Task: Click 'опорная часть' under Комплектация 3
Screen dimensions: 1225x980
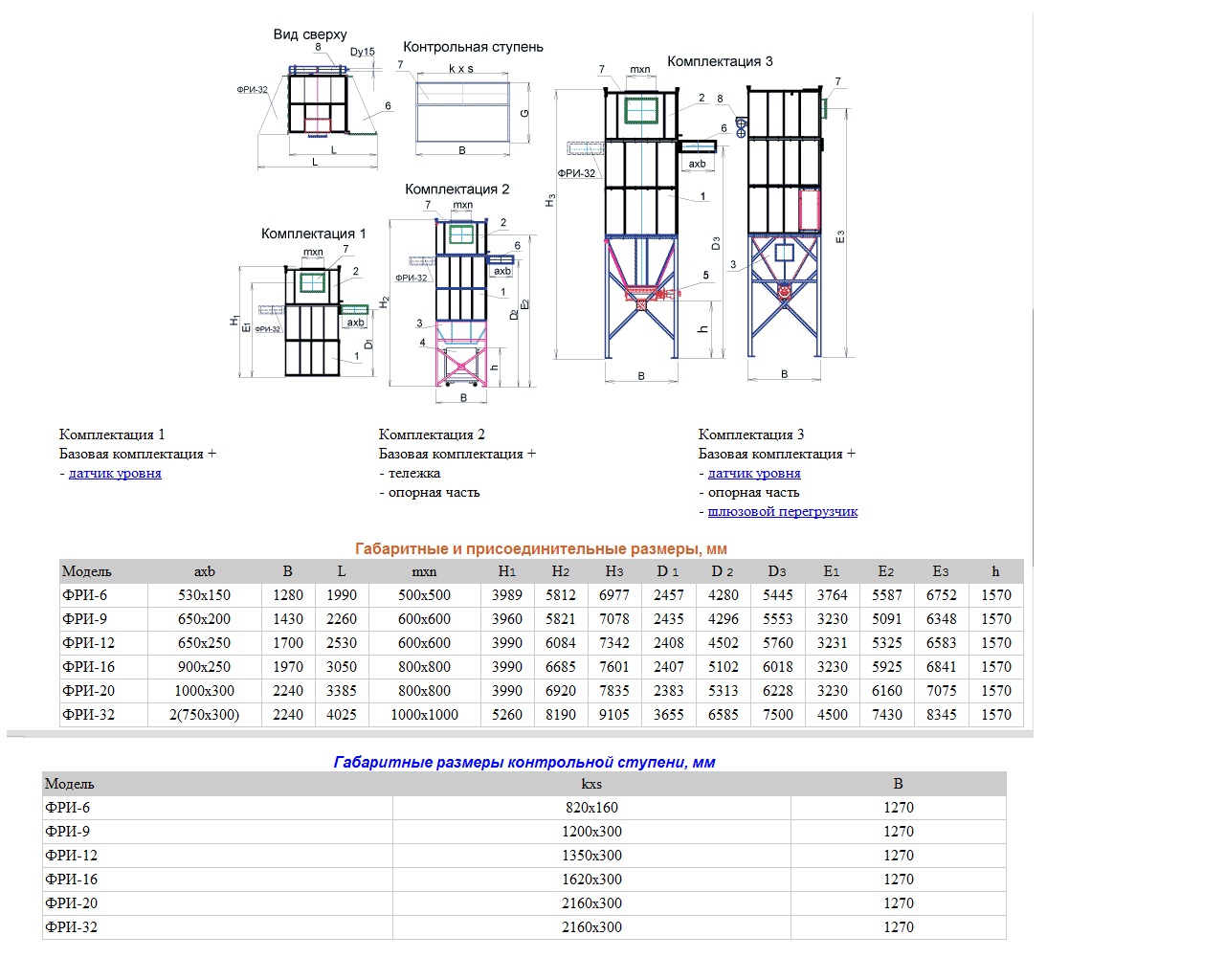Action: click(x=753, y=493)
